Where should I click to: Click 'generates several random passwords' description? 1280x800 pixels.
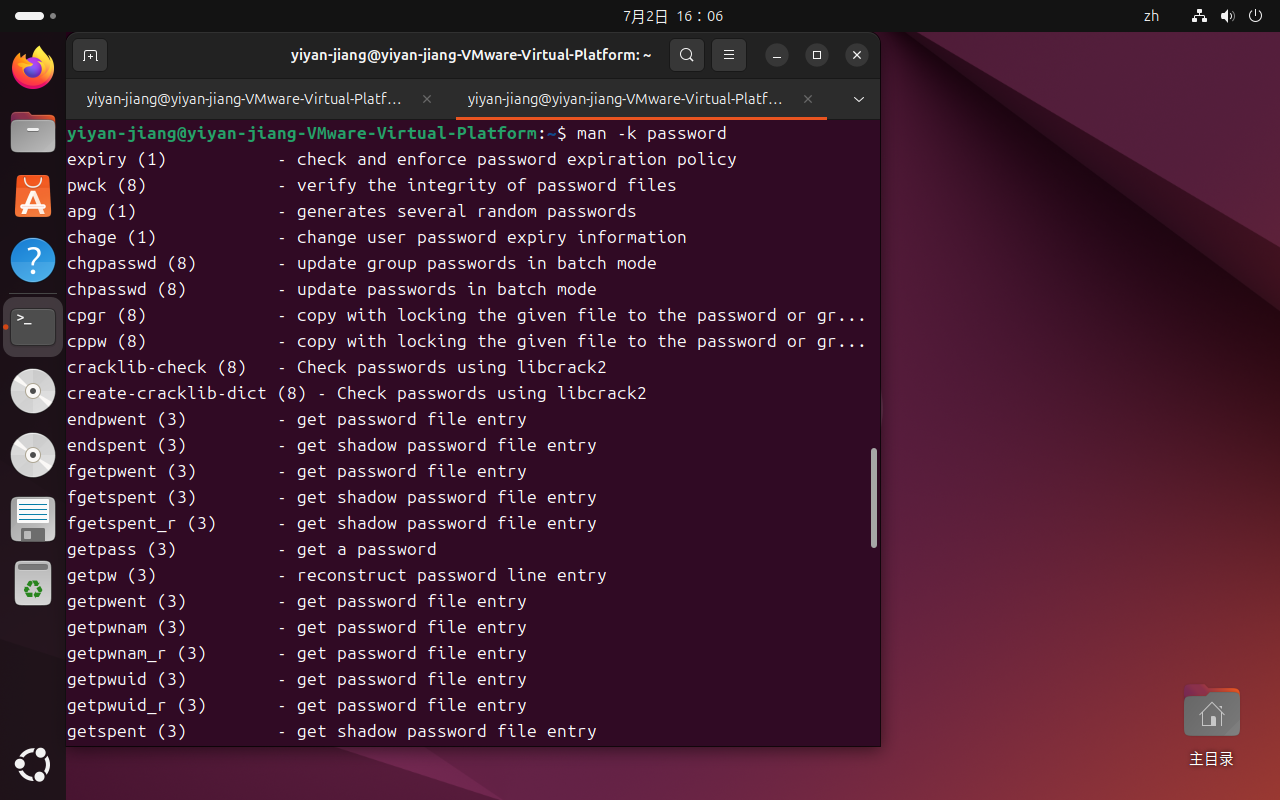467,211
